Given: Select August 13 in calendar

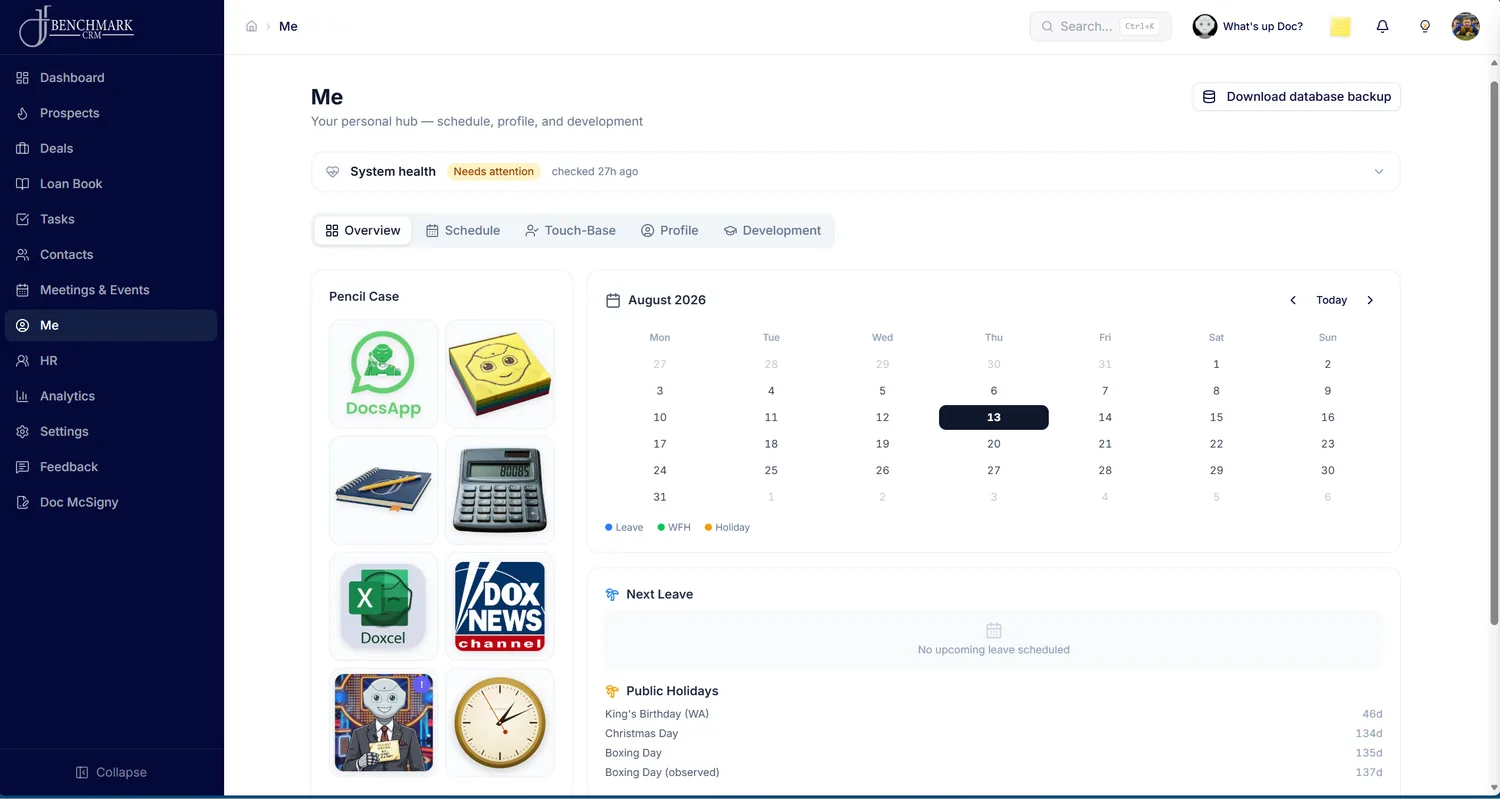Looking at the screenshot, I should [x=993, y=417].
